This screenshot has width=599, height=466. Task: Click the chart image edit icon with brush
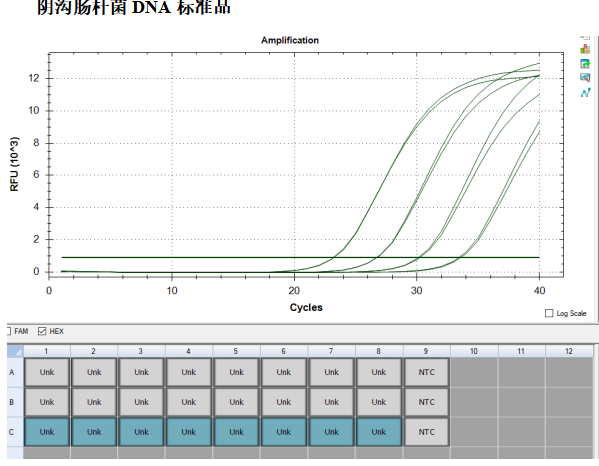(x=585, y=78)
